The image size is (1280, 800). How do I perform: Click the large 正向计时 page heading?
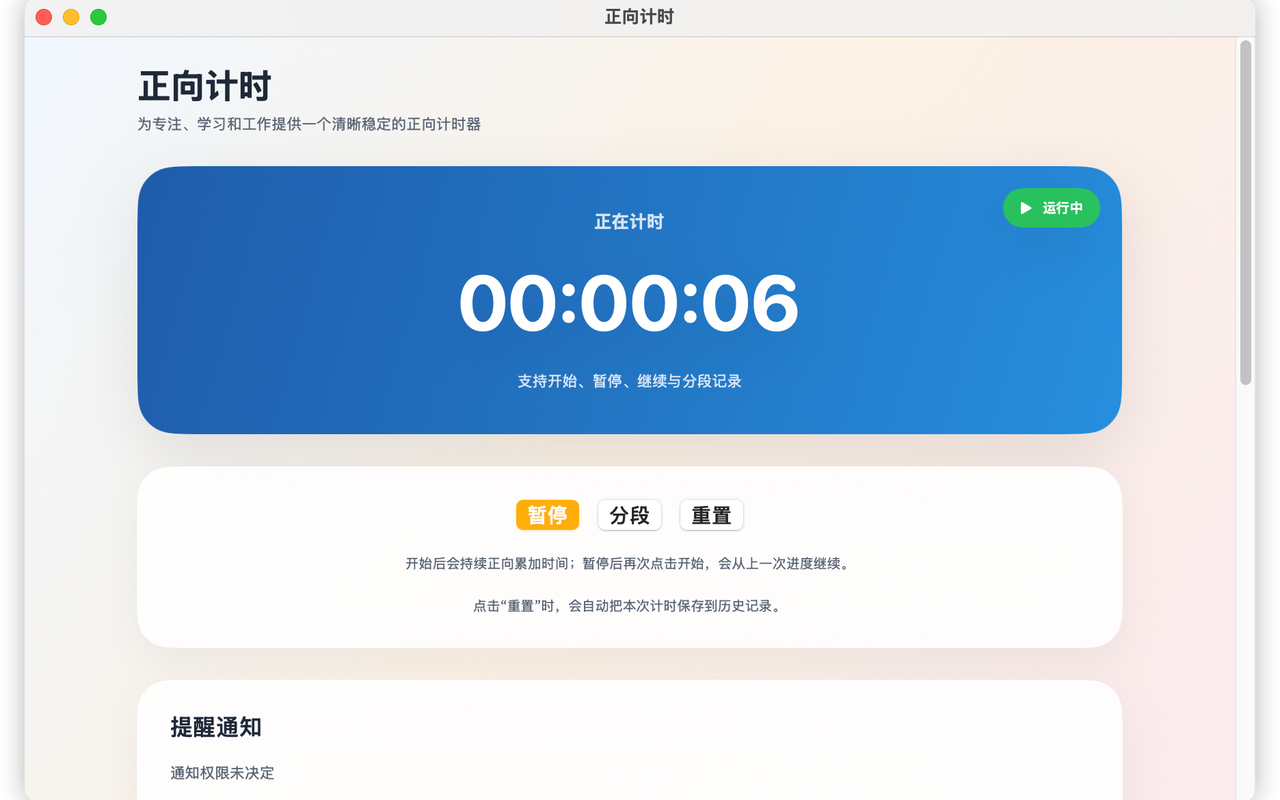[x=205, y=86]
